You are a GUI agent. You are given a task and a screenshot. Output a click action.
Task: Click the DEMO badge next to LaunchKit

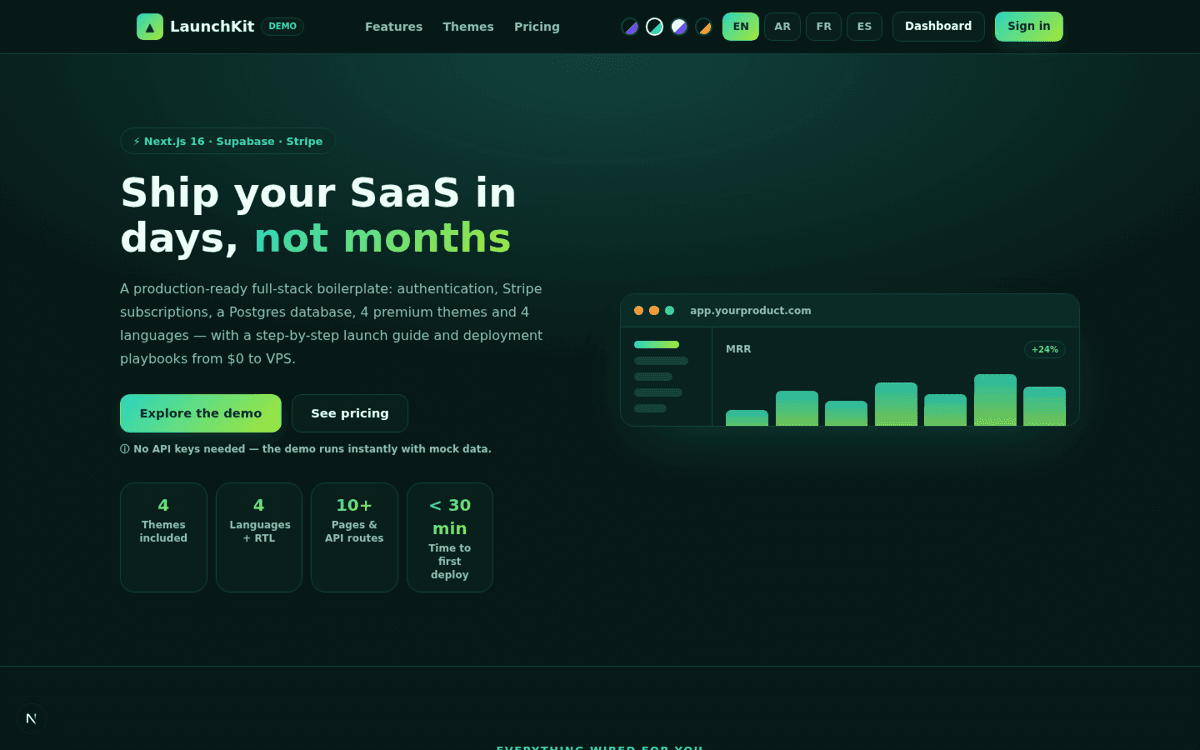283,27
